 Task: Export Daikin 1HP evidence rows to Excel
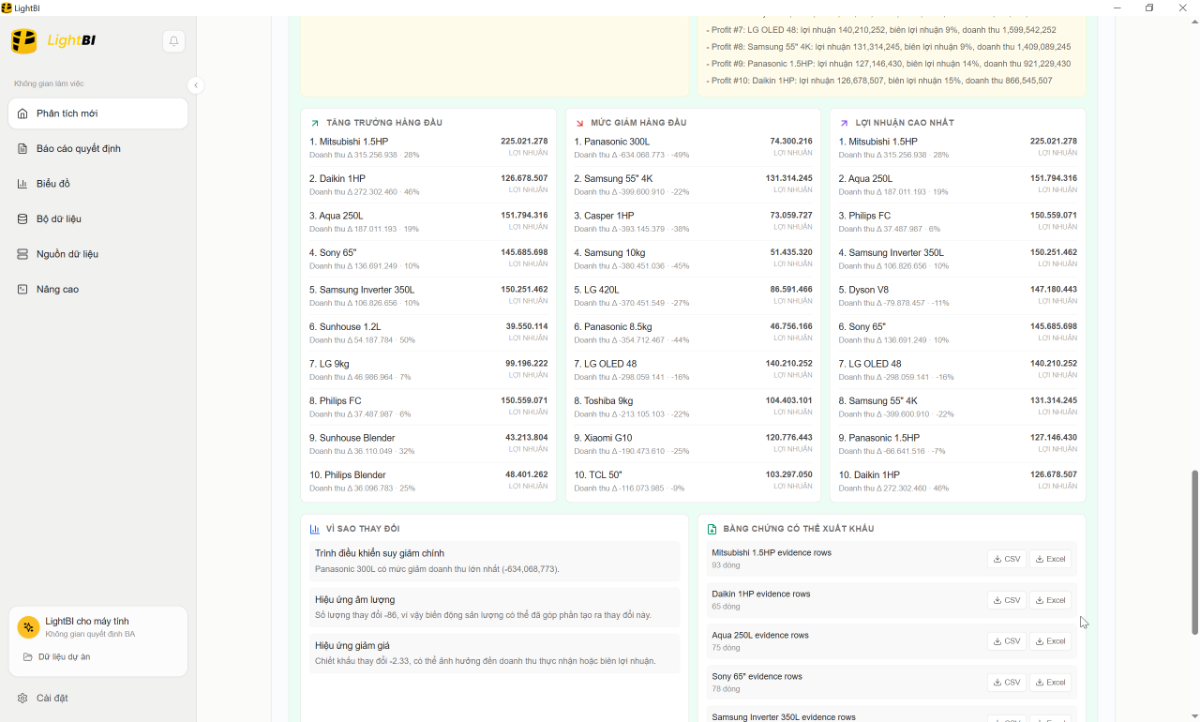point(1050,600)
